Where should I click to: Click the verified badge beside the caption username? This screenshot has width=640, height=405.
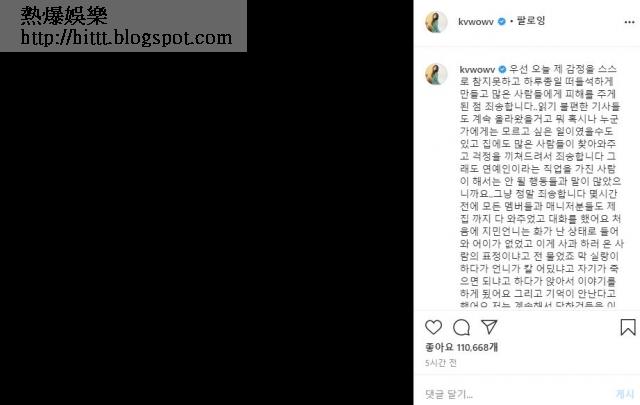(502, 69)
